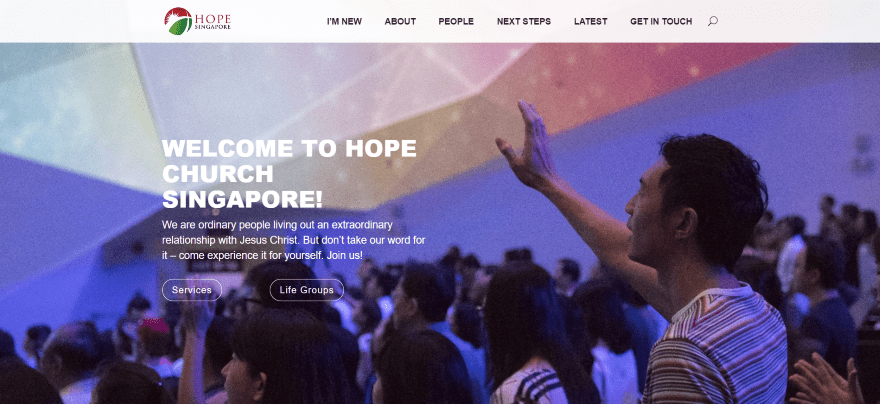This screenshot has height=405, width=880.
Task: Click the Services button
Action: (192, 290)
